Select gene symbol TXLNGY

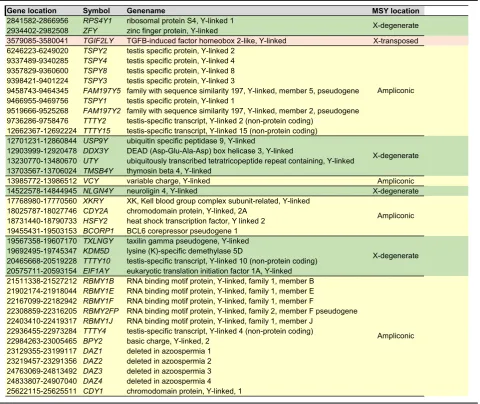click(x=98, y=241)
